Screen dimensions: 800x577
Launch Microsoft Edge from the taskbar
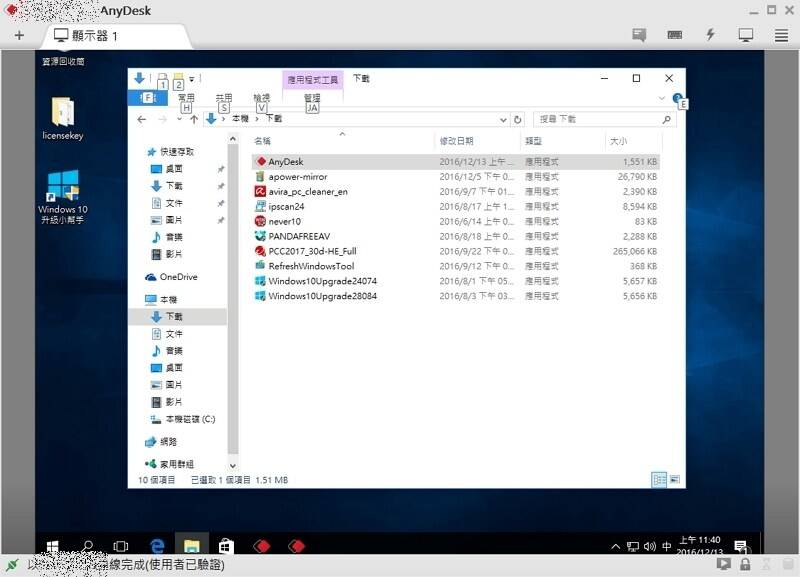[157, 546]
